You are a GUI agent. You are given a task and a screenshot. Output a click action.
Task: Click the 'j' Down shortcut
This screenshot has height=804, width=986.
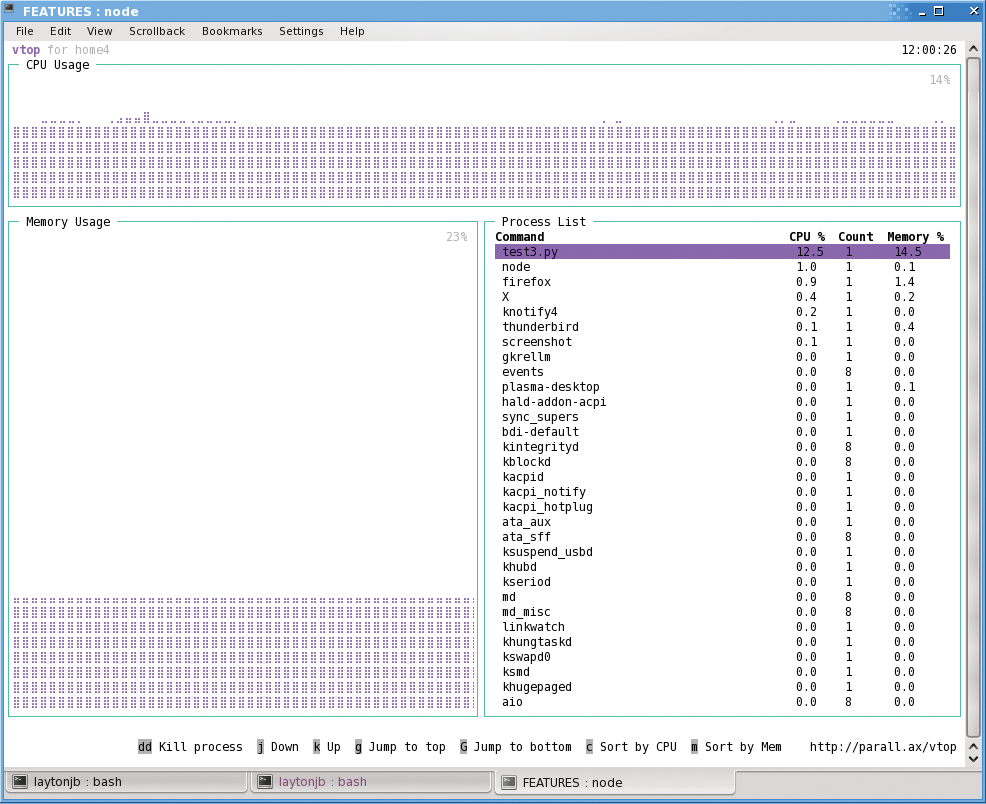pyautogui.click(x=277, y=747)
